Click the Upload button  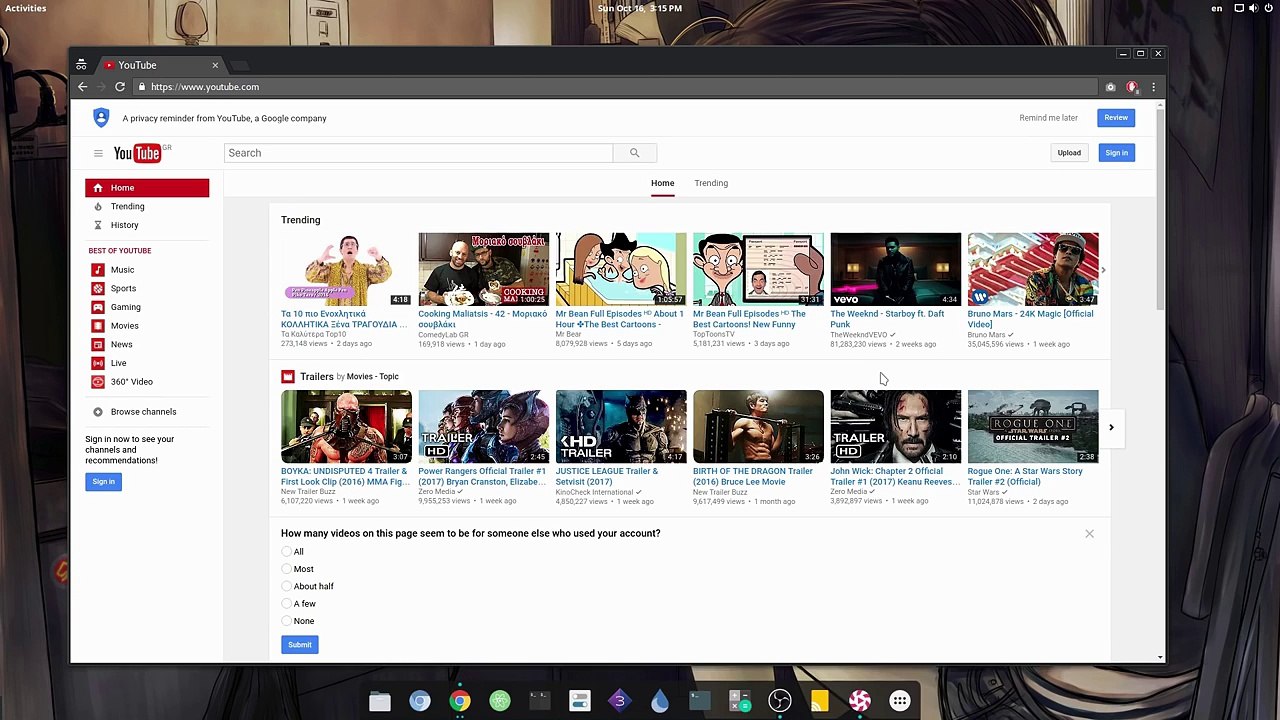[1069, 153]
